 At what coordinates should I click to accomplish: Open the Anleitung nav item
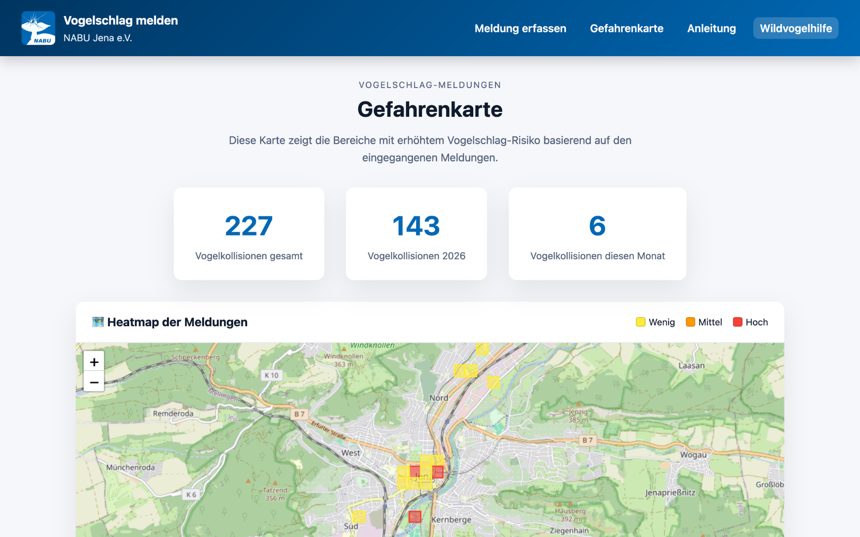click(711, 29)
